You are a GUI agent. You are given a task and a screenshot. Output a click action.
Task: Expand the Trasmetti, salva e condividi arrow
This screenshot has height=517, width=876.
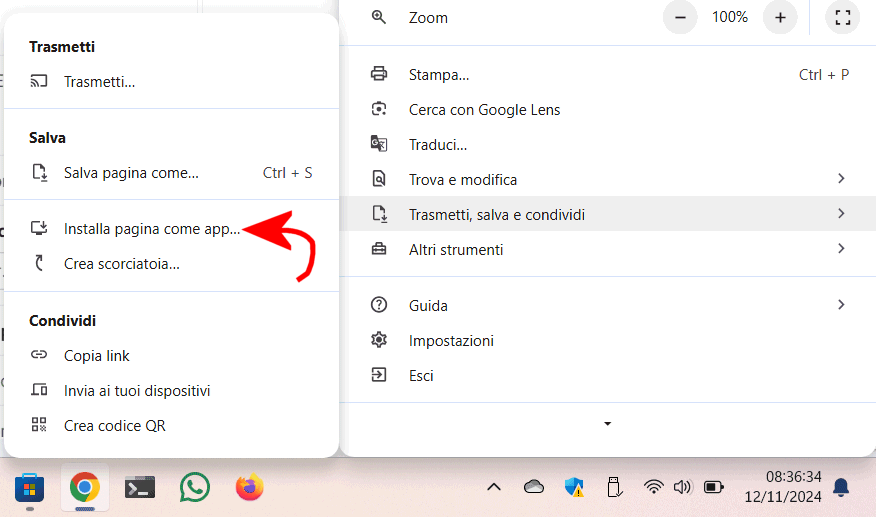(841, 214)
